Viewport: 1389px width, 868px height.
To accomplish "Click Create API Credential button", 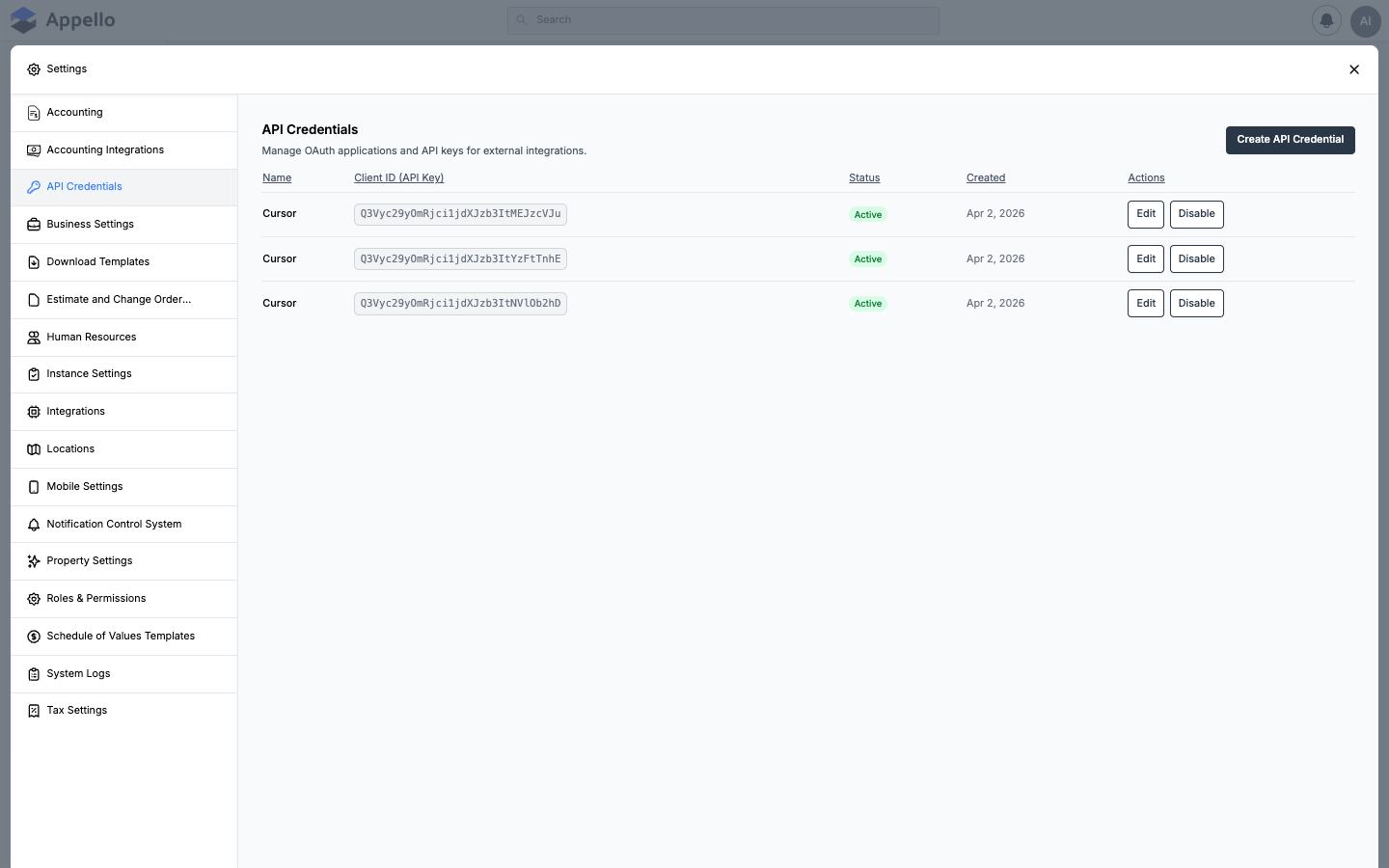I will coord(1290,140).
